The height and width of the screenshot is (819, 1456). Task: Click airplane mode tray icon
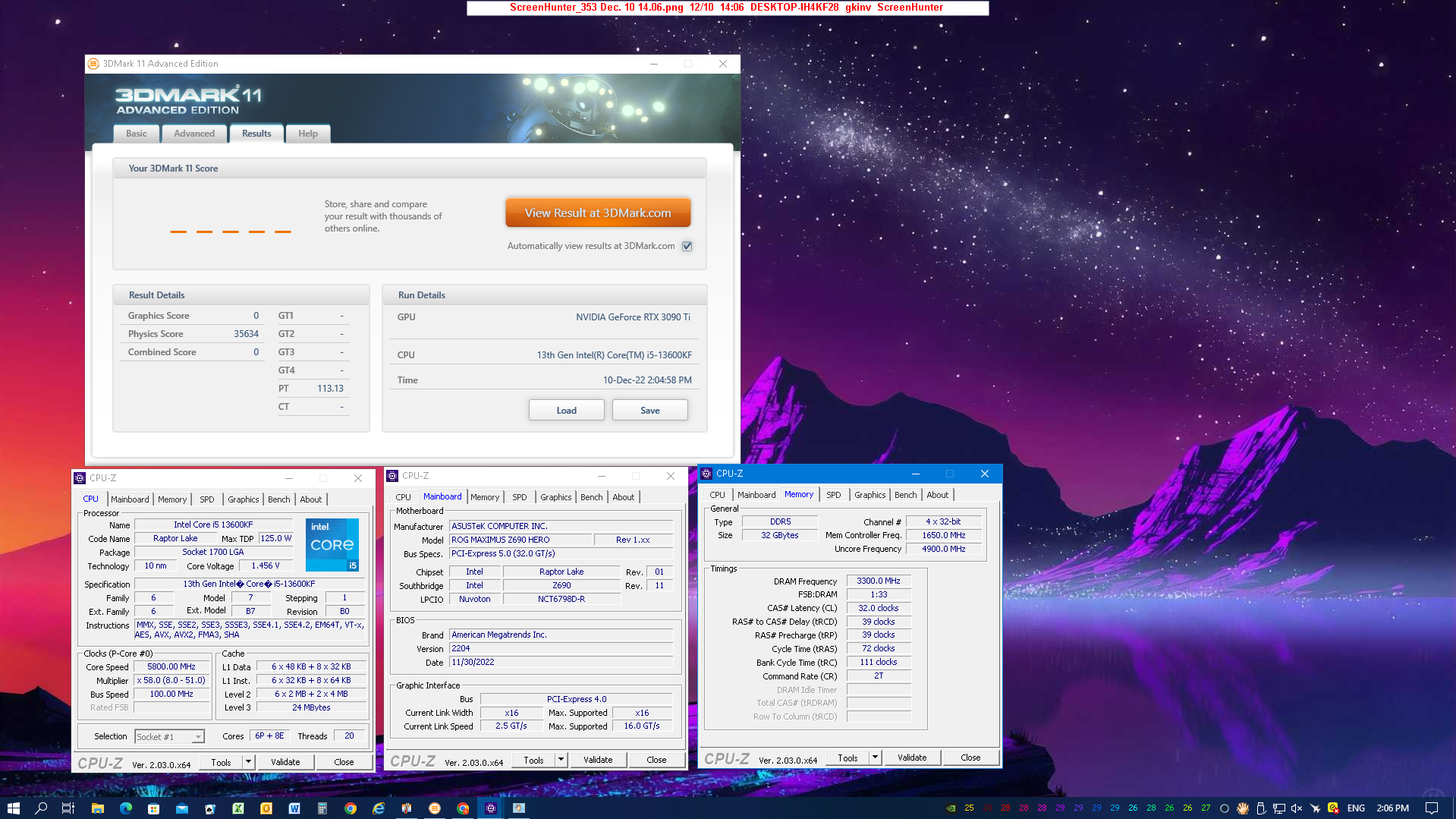(1315, 808)
